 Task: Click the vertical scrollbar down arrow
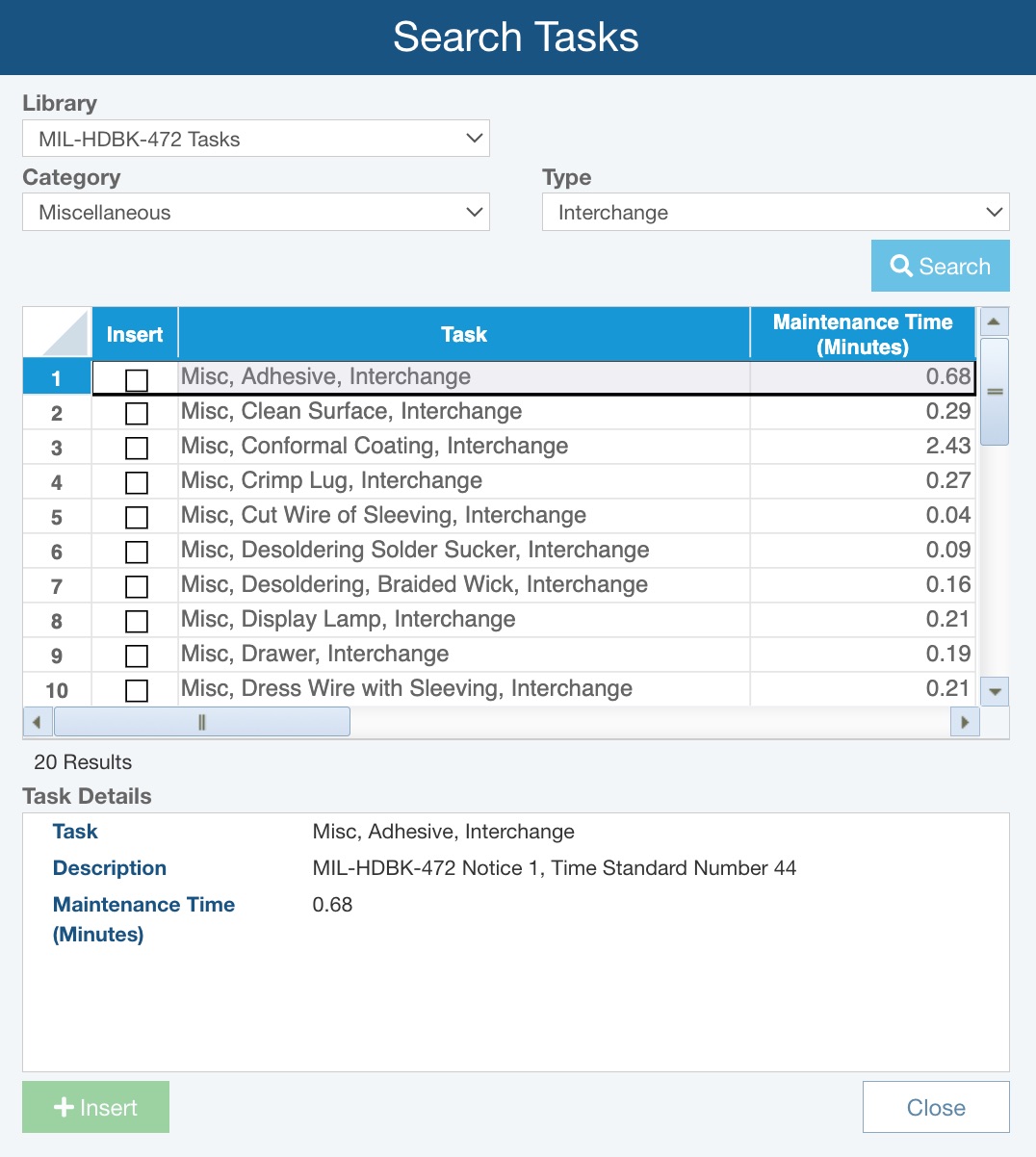coord(994,691)
